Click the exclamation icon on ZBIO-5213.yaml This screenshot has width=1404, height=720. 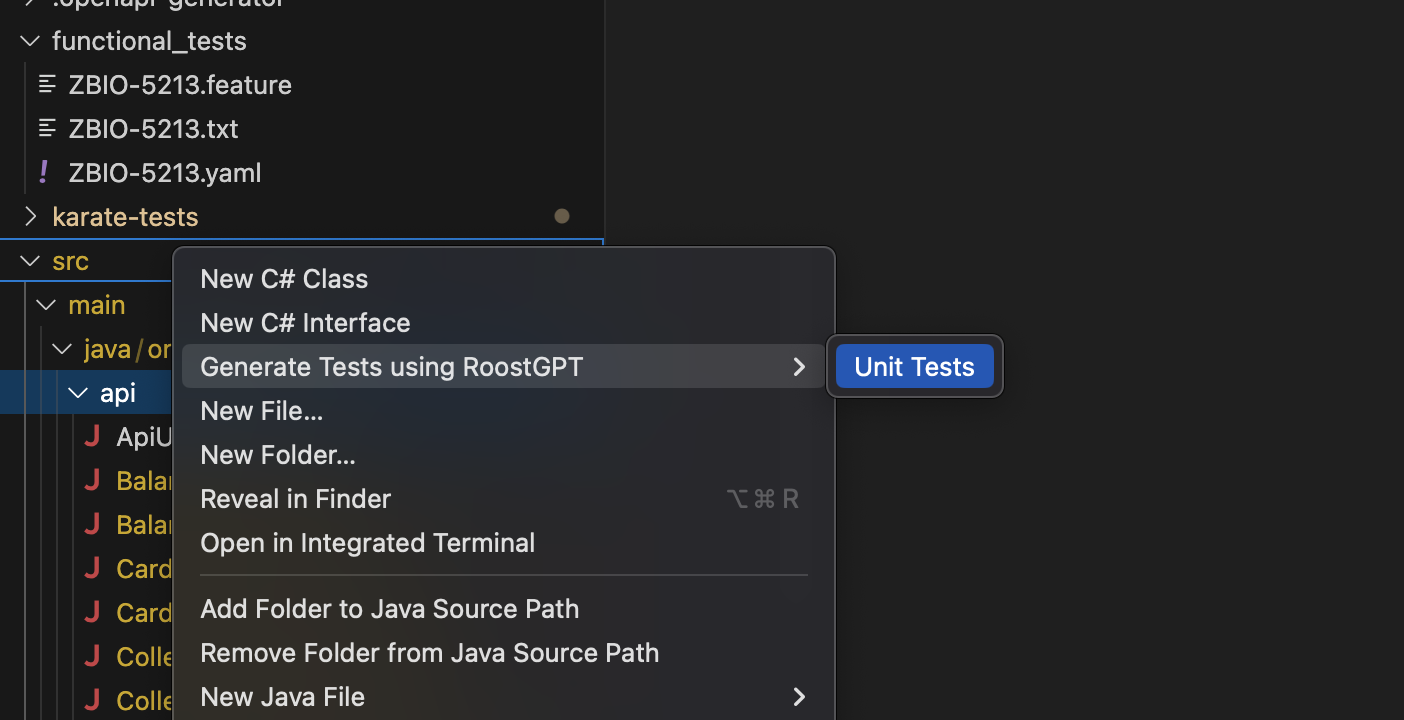[43, 172]
